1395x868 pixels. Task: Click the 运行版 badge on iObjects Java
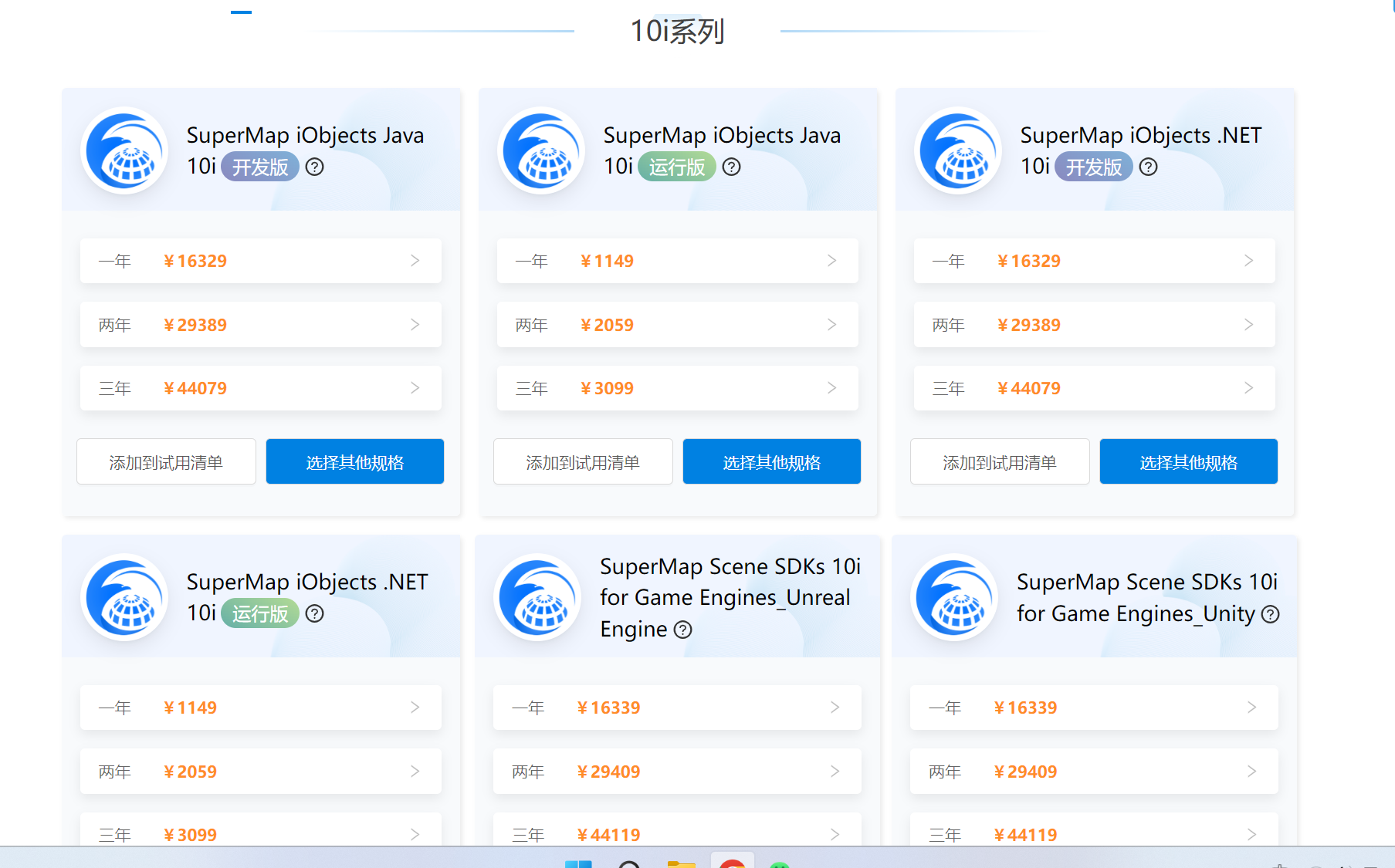coord(677,167)
